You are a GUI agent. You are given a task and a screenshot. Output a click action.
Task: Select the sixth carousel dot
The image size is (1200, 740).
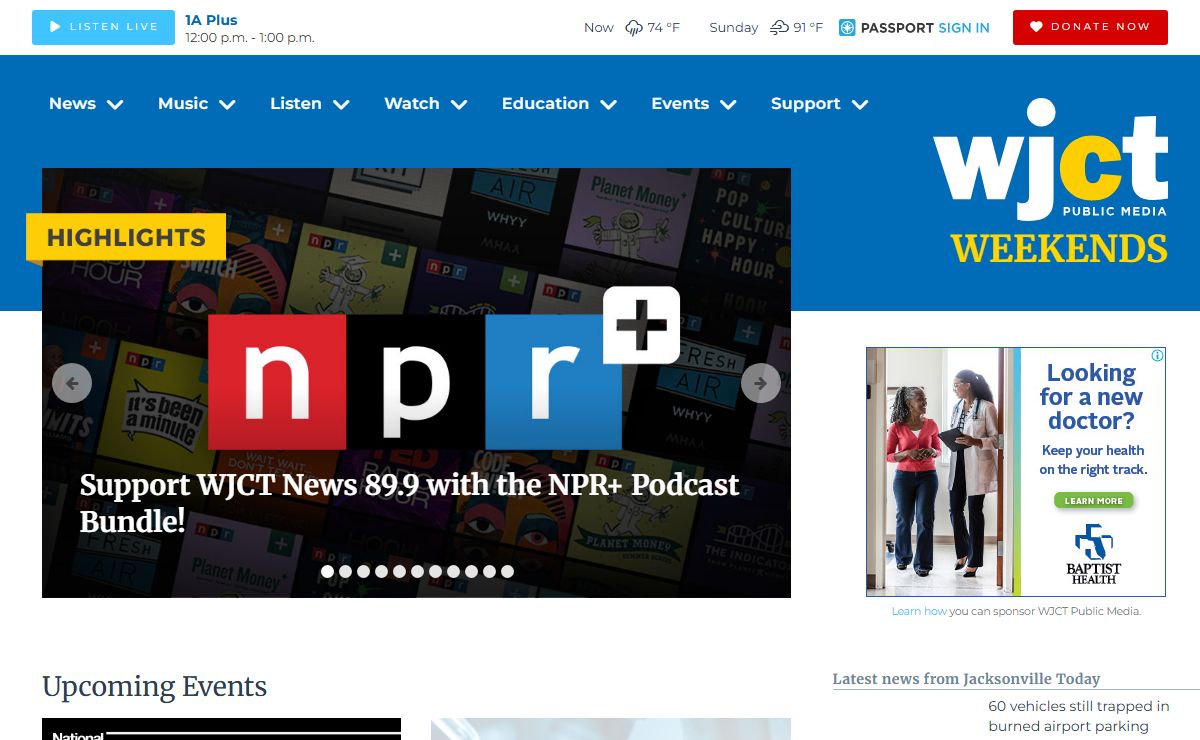click(417, 572)
